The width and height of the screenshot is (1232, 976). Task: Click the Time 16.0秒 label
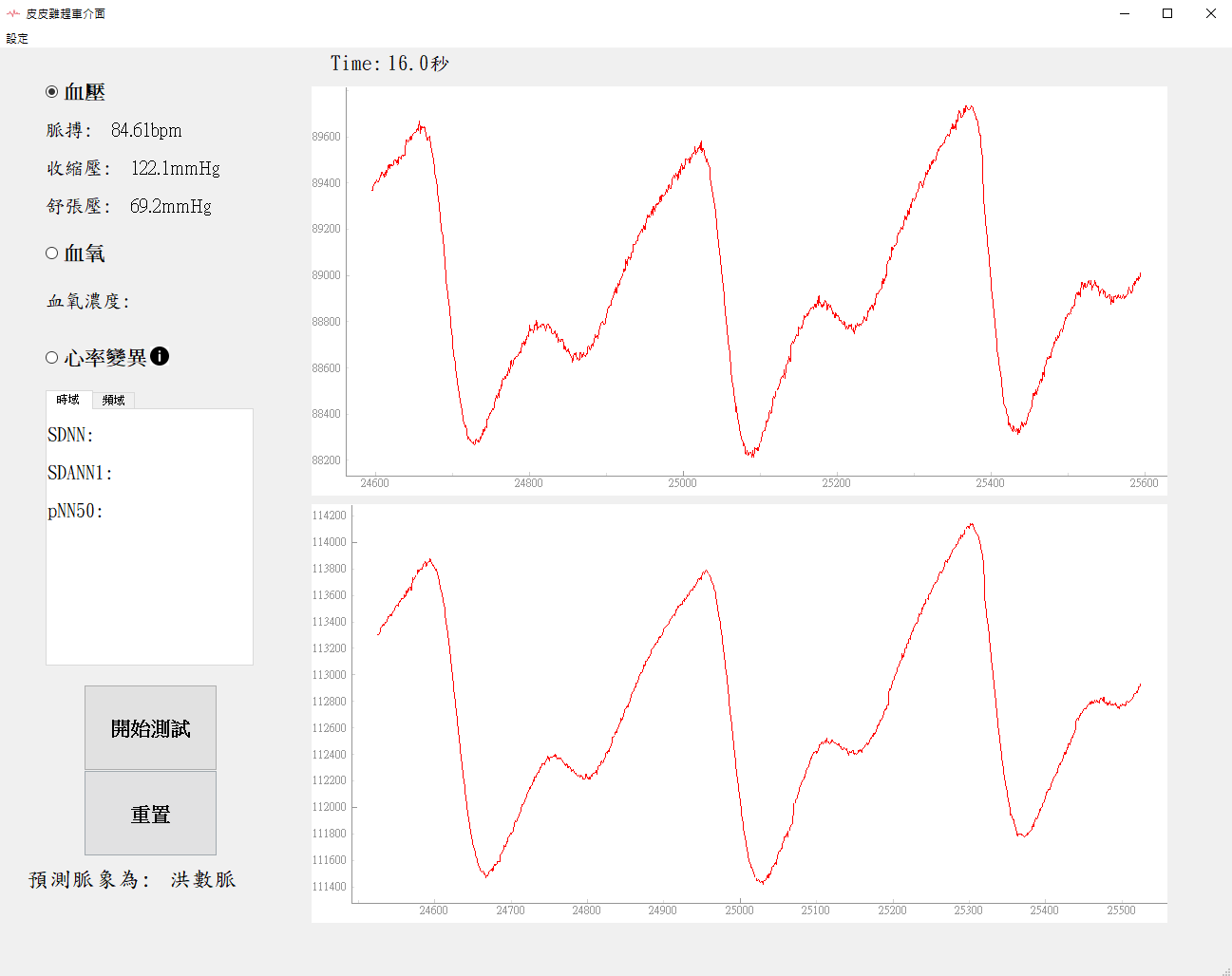click(x=389, y=64)
